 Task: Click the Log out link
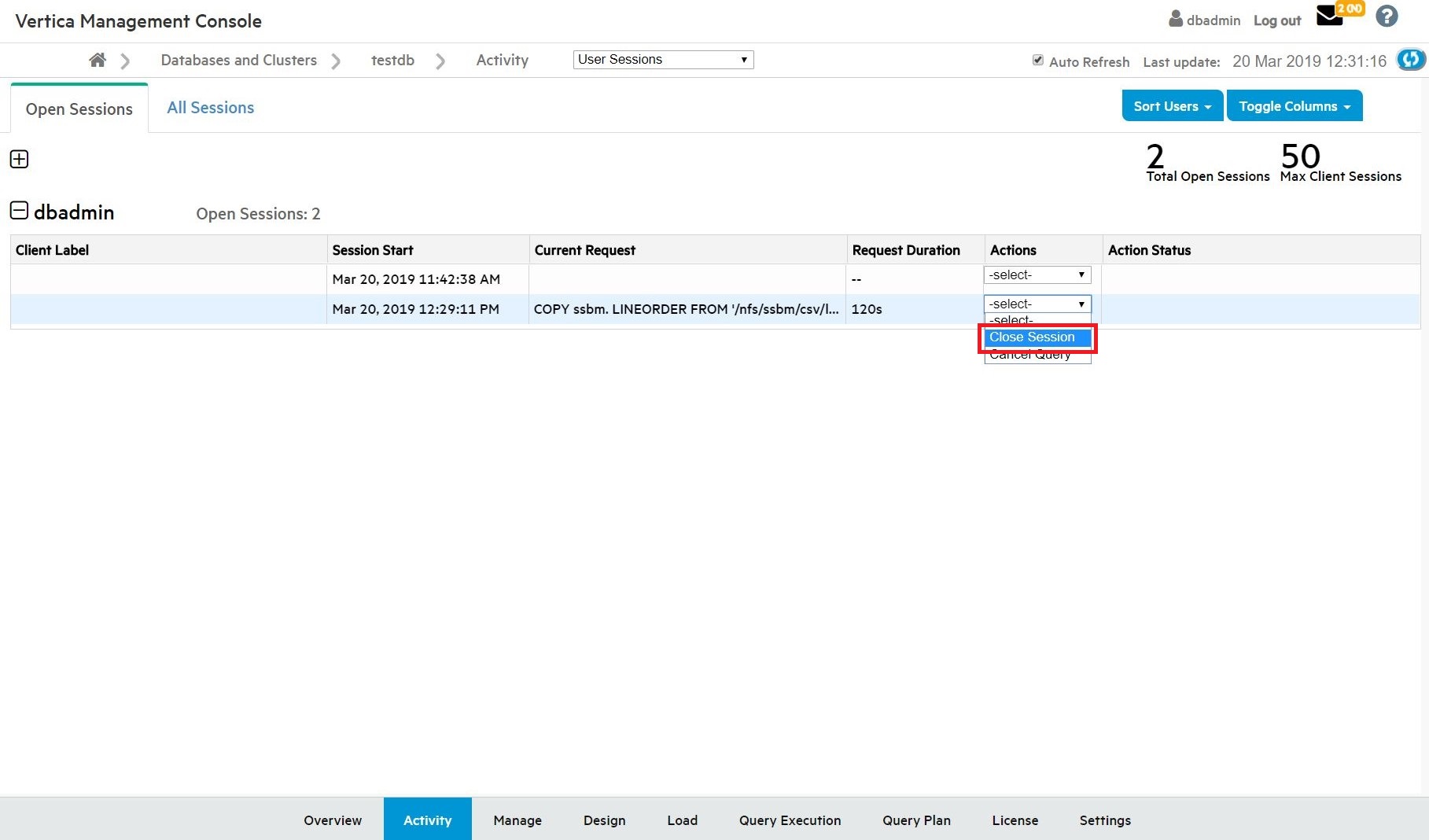point(1276,20)
